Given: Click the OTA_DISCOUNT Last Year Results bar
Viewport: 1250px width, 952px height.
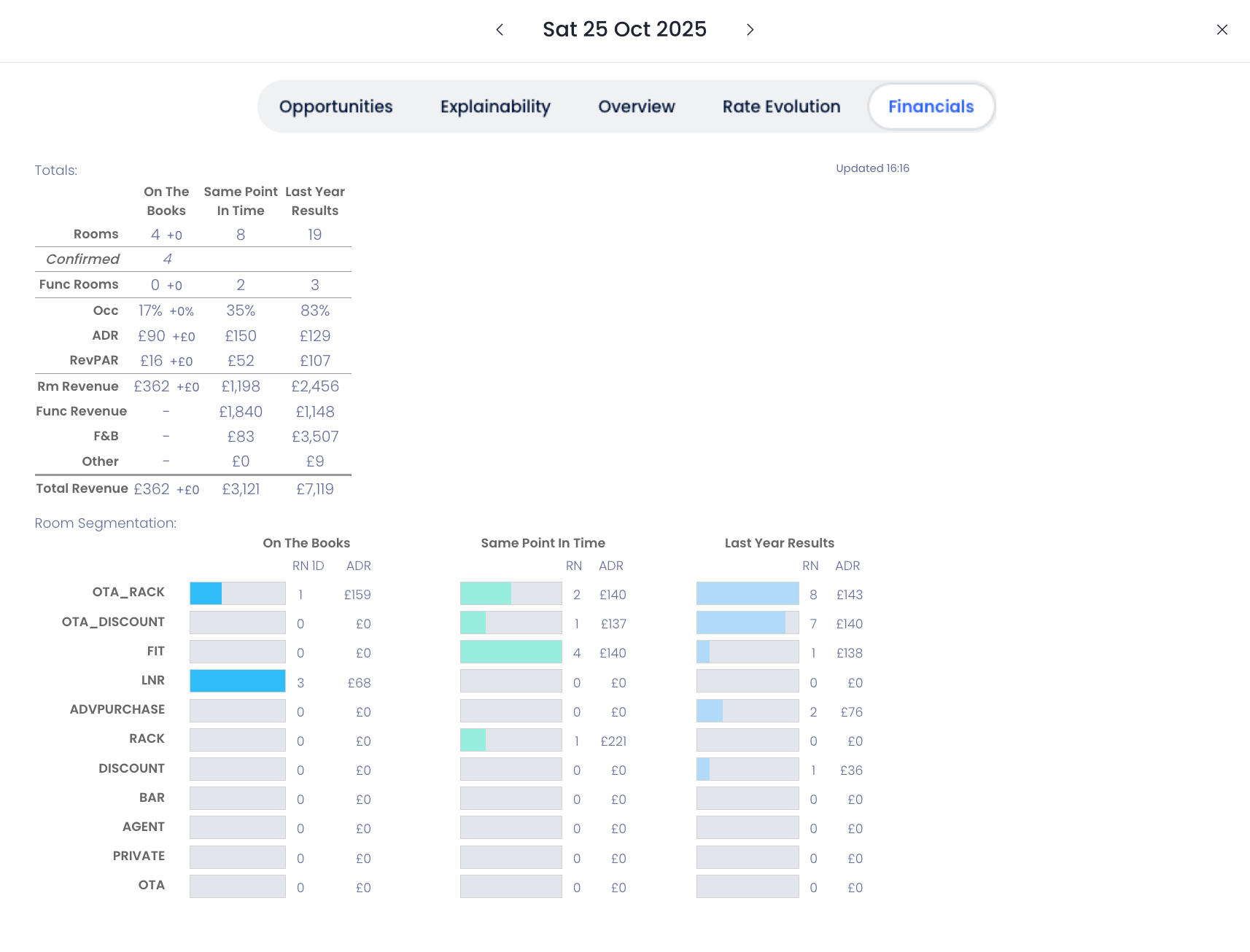Looking at the screenshot, I should click(x=747, y=623).
